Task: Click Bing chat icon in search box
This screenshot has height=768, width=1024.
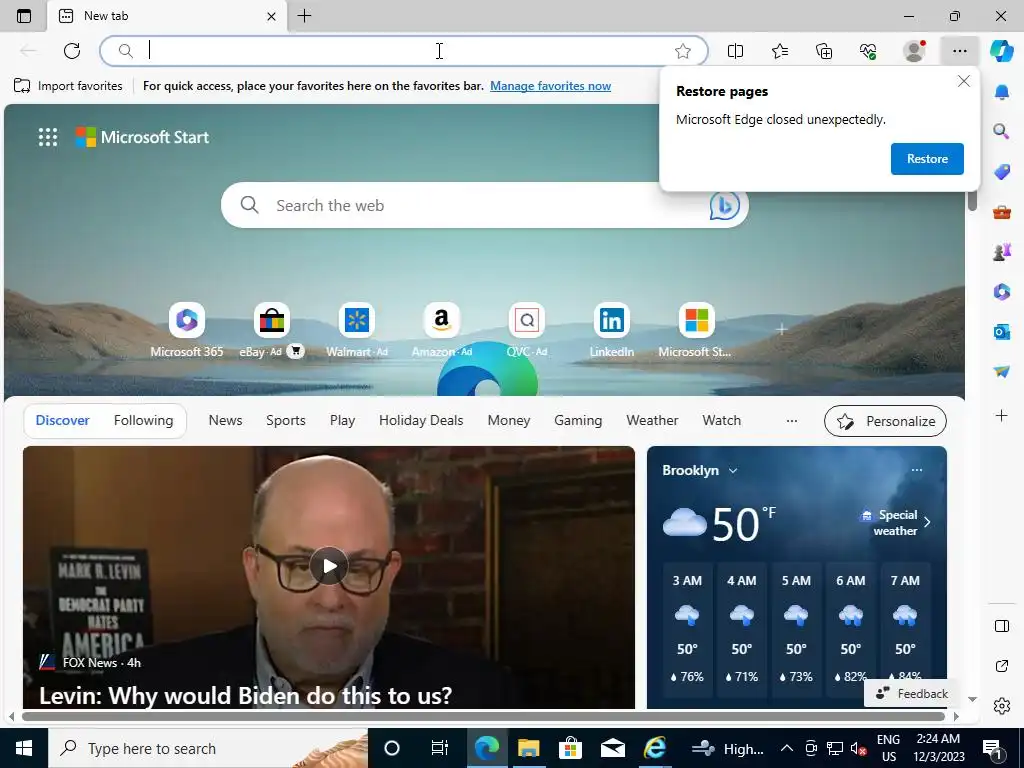Action: [x=724, y=205]
